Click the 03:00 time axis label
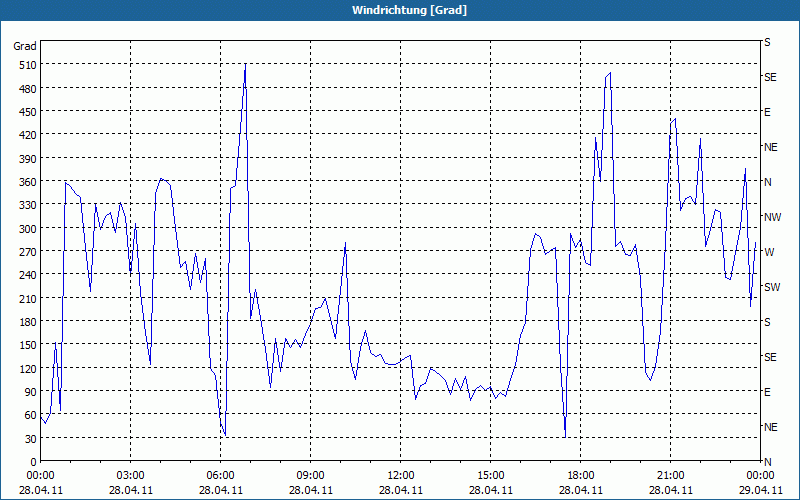Screen dimensions: 800x500 pyautogui.click(x=130, y=476)
